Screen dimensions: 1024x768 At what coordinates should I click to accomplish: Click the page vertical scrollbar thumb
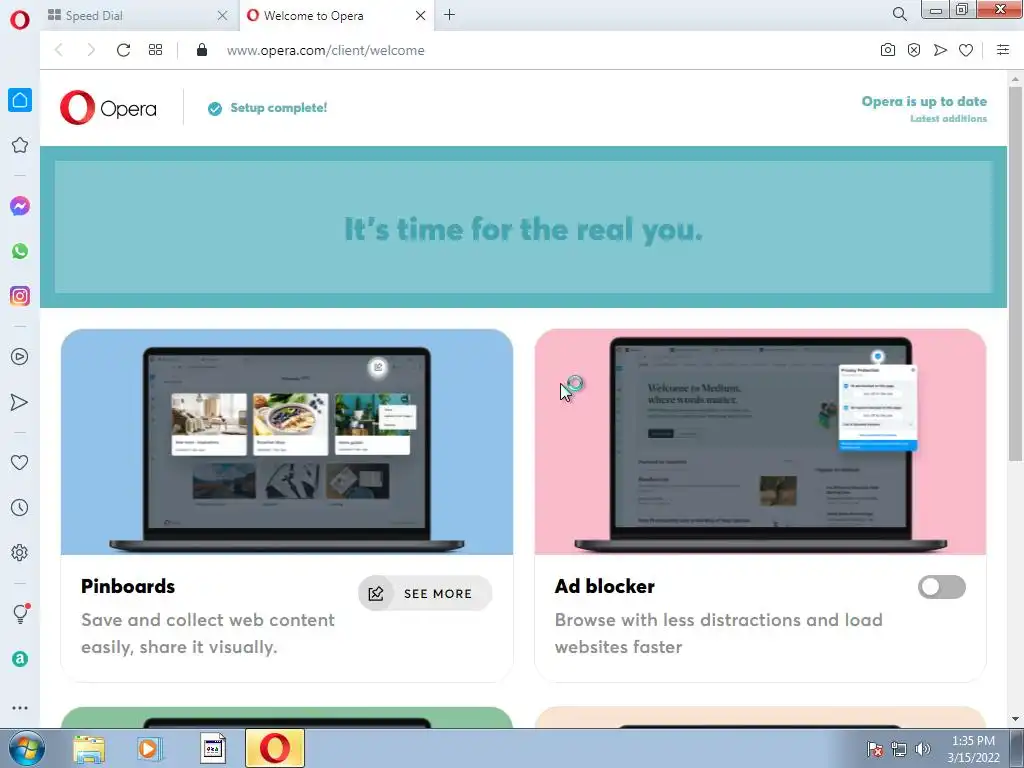(x=1015, y=273)
